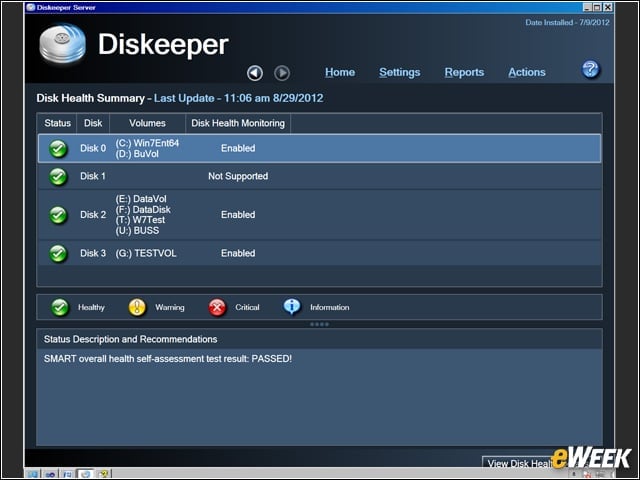Click 'Enabled' in Disk 0 row

click(x=238, y=148)
